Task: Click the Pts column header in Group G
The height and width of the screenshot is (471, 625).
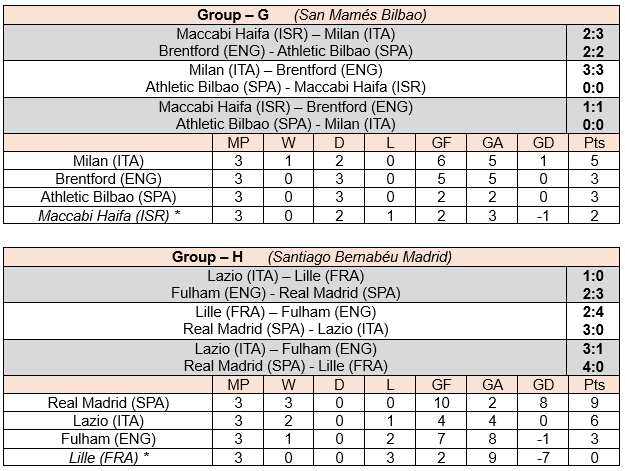Action: click(x=594, y=143)
